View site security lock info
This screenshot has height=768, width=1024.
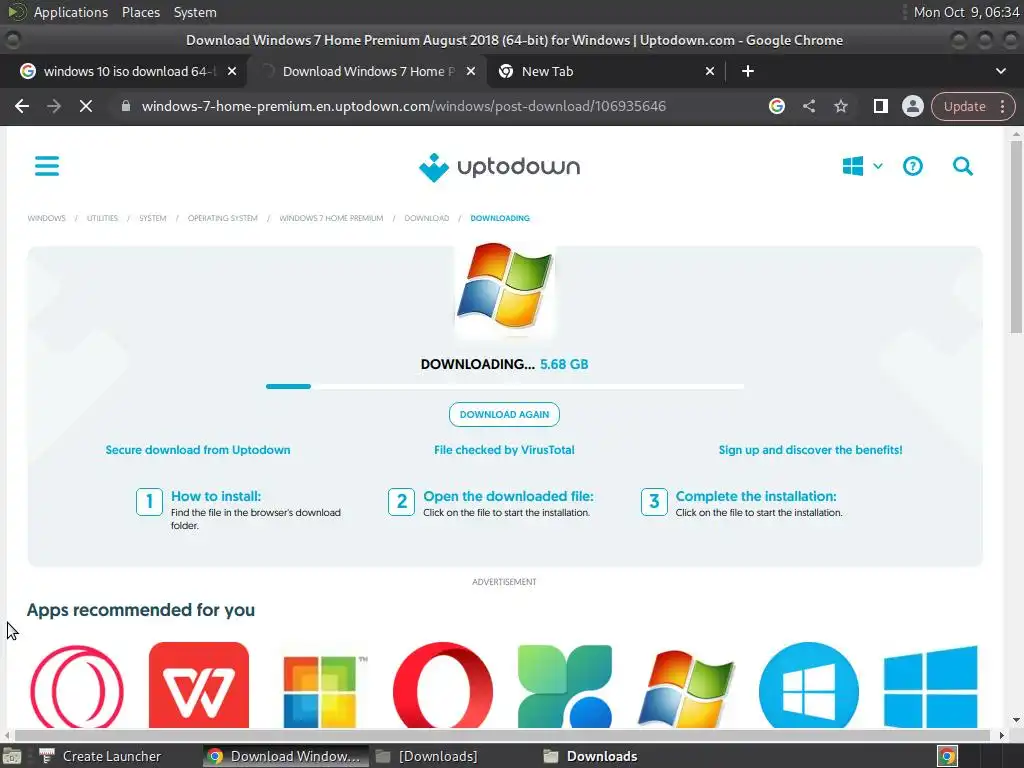(126, 106)
